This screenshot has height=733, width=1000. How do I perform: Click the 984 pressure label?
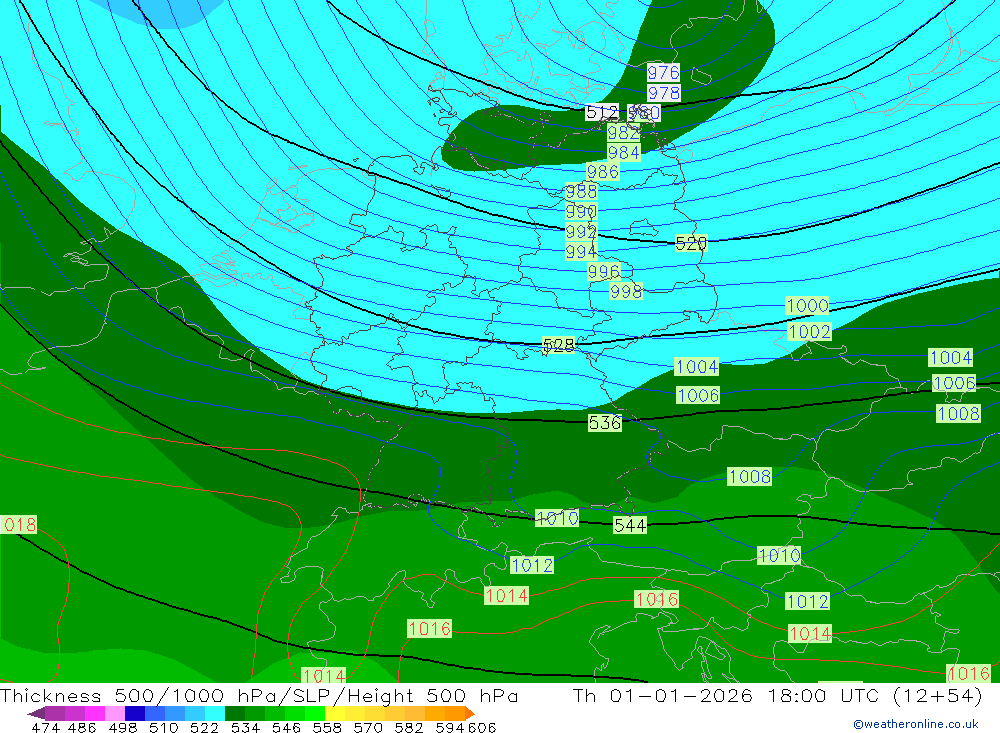[623, 153]
